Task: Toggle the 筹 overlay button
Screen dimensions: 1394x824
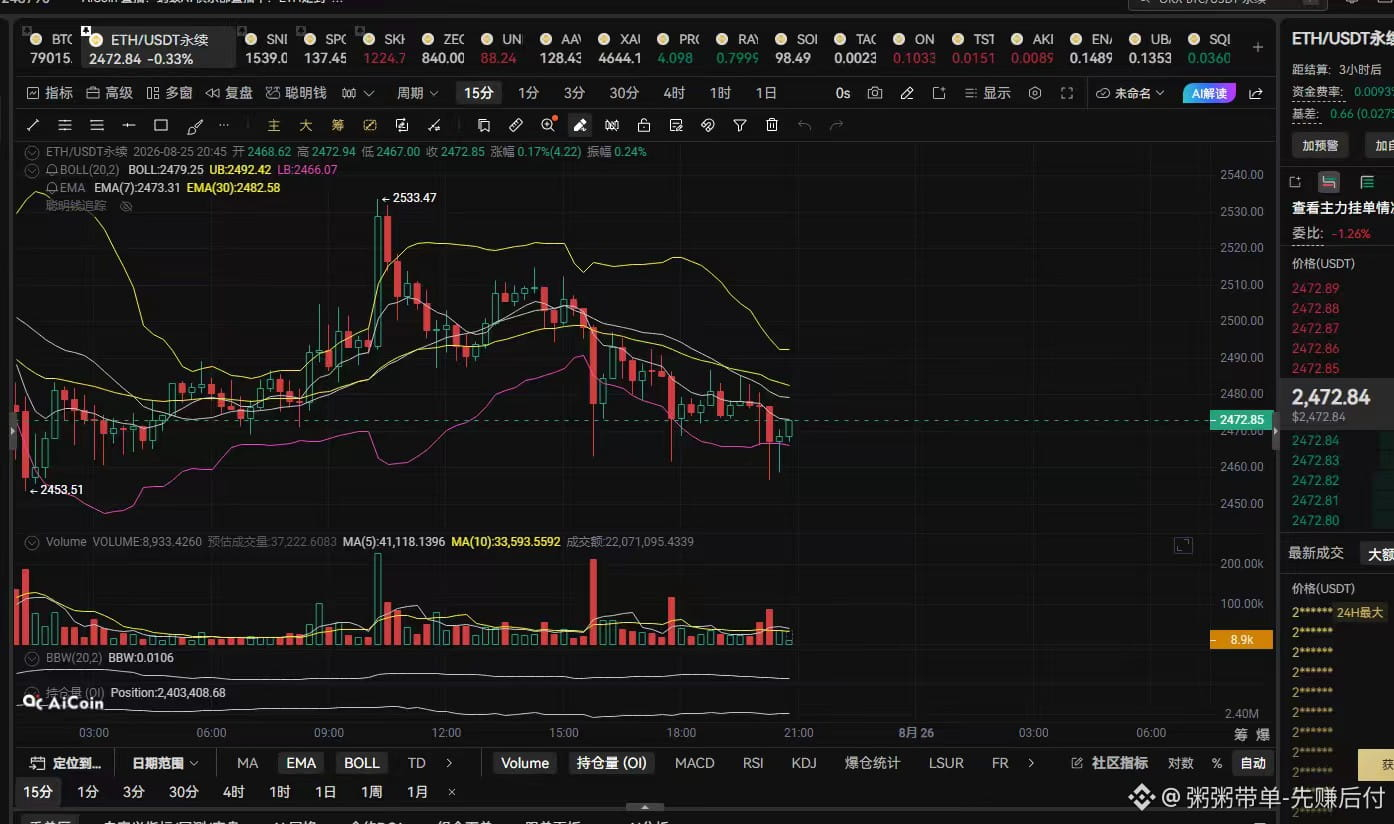Action: point(338,126)
